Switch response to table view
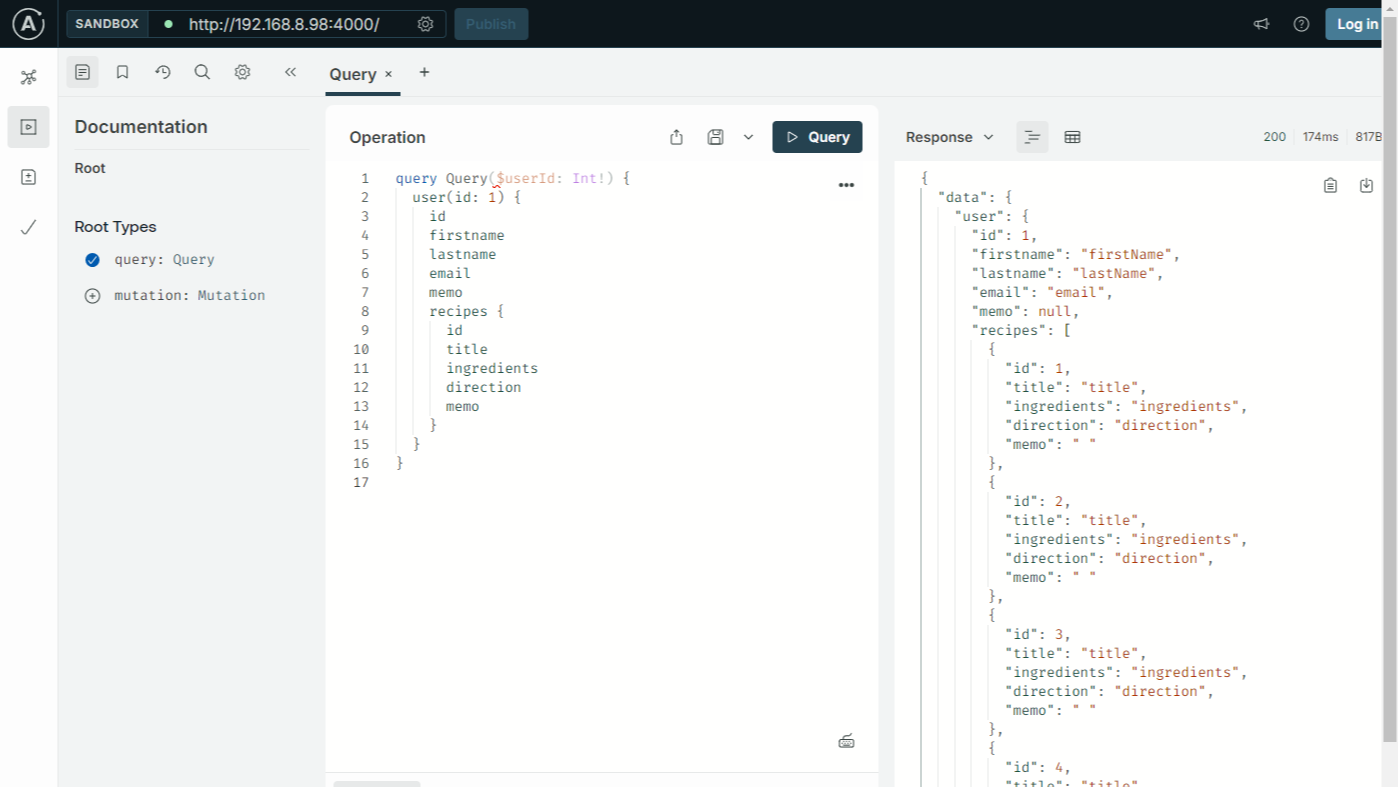Image resolution: width=1399 pixels, height=787 pixels. 1072,136
